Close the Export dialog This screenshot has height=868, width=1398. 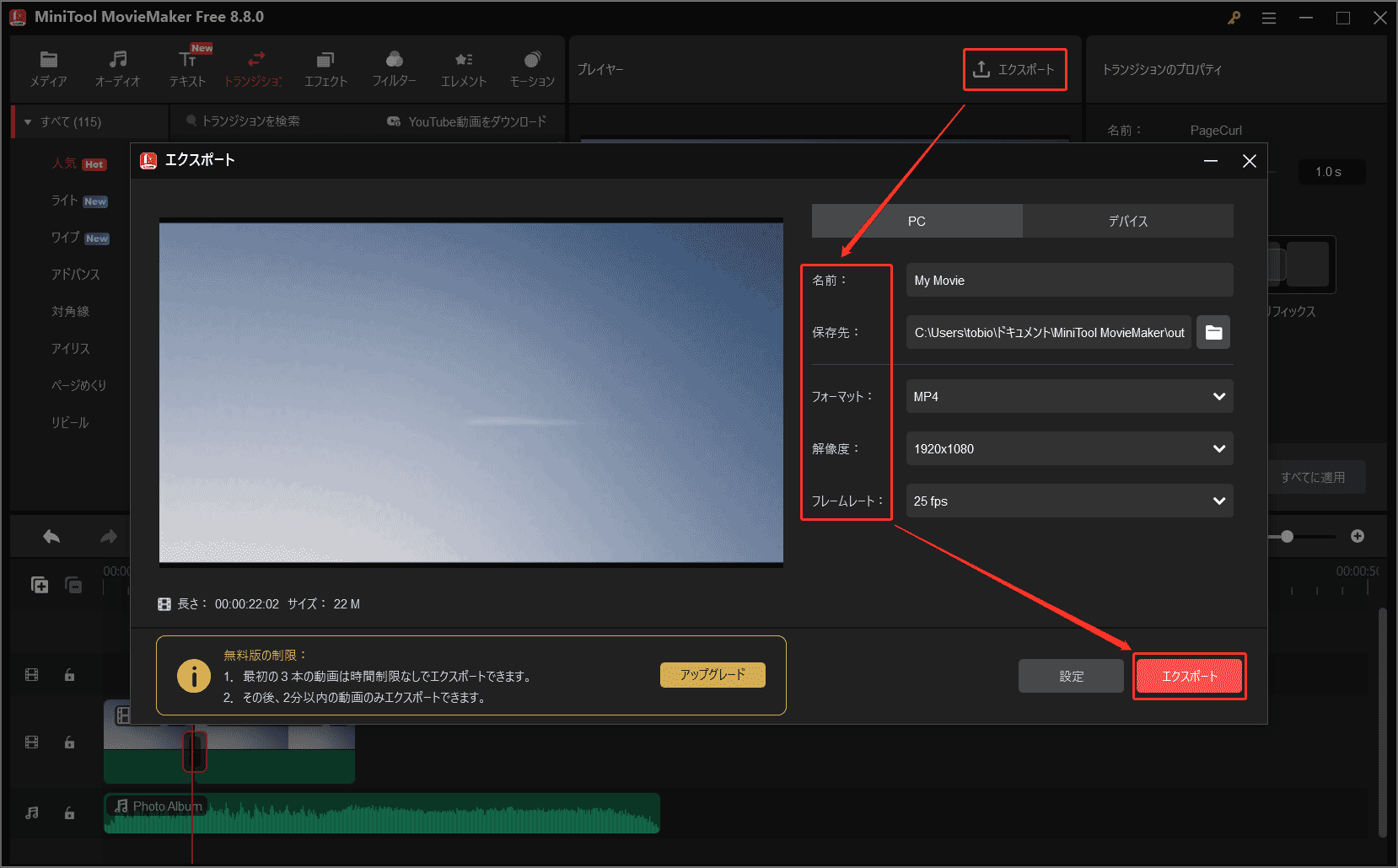(x=1250, y=161)
